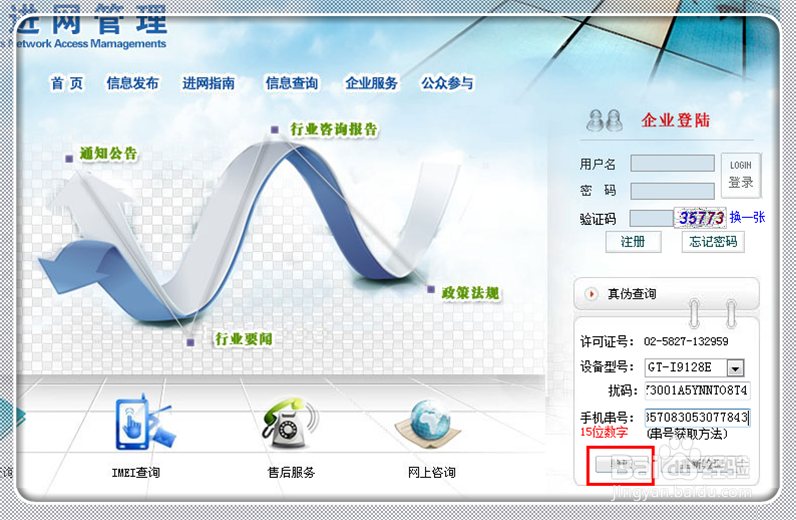Screen dimensions: 796x520
Task: Click the 15位数字 hint text
Action: (x=604, y=432)
